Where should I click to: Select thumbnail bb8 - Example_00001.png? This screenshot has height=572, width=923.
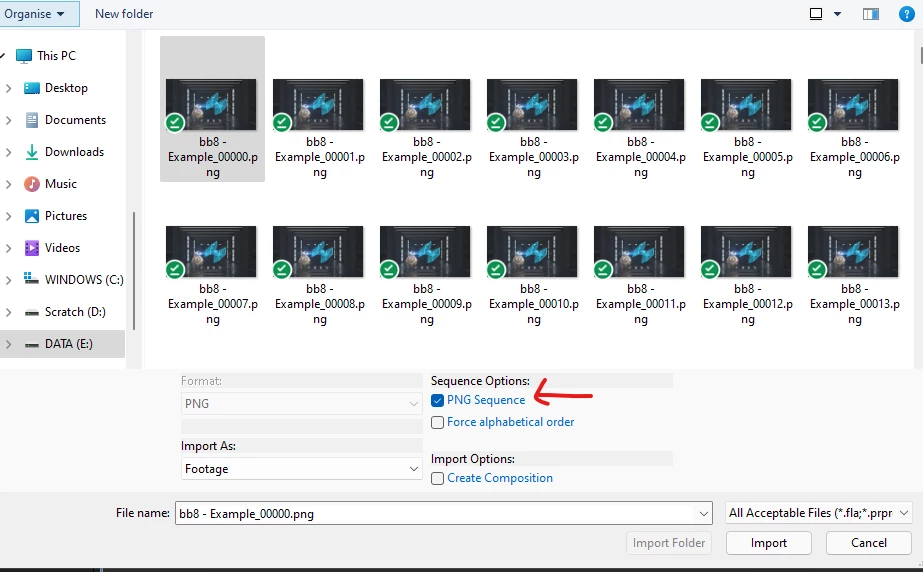[x=318, y=104]
